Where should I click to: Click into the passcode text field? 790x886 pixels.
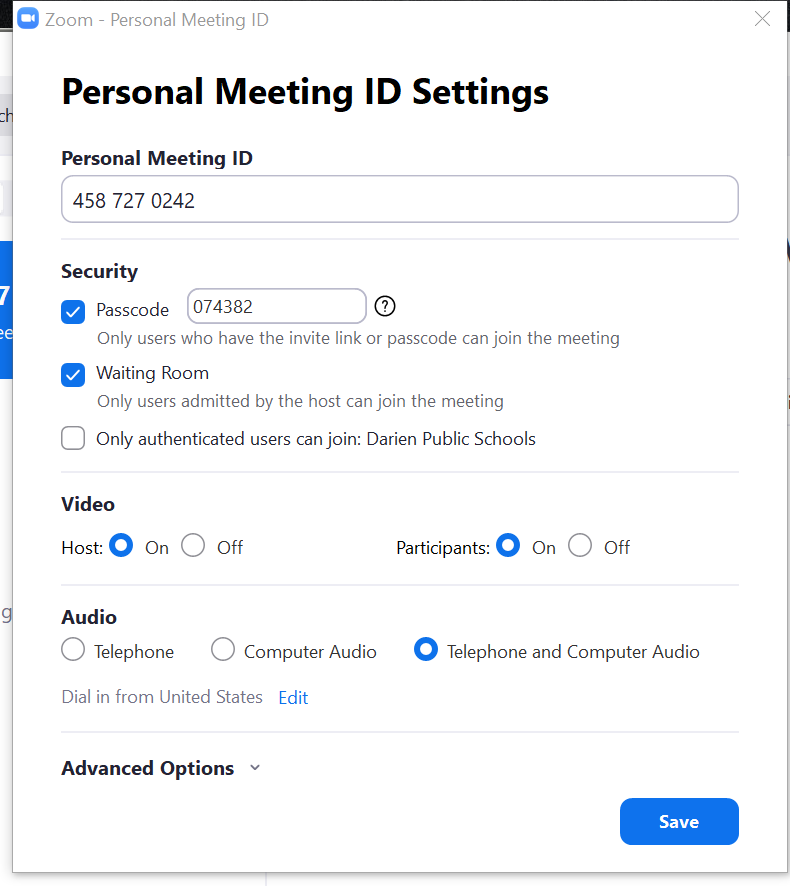tap(277, 306)
